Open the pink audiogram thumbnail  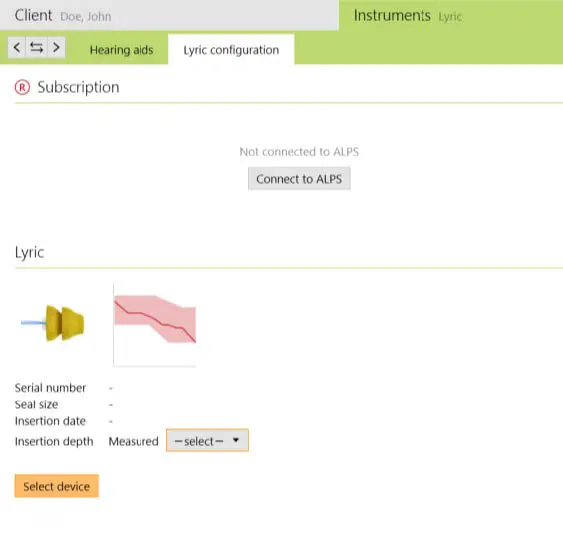pos(155,325)
